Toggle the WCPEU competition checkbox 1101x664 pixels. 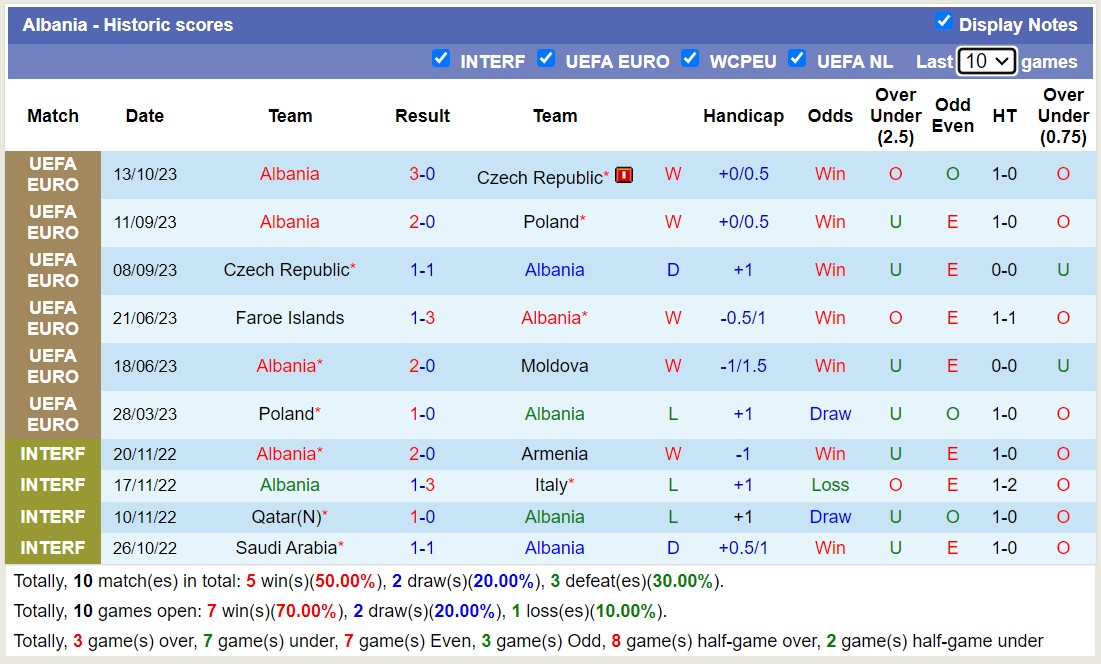(x=690, y=59)
